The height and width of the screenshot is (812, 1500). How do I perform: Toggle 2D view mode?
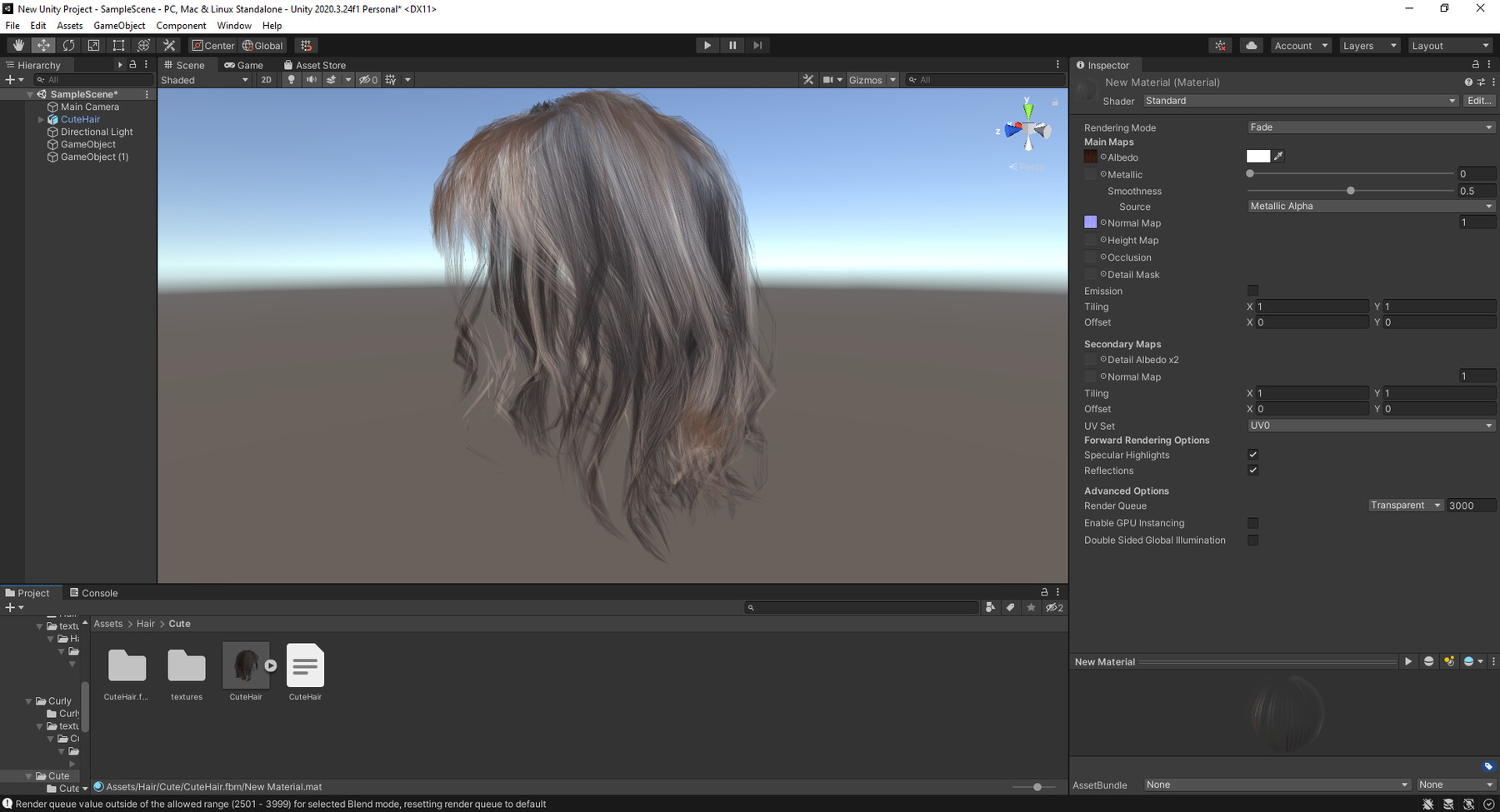(267, 80)
